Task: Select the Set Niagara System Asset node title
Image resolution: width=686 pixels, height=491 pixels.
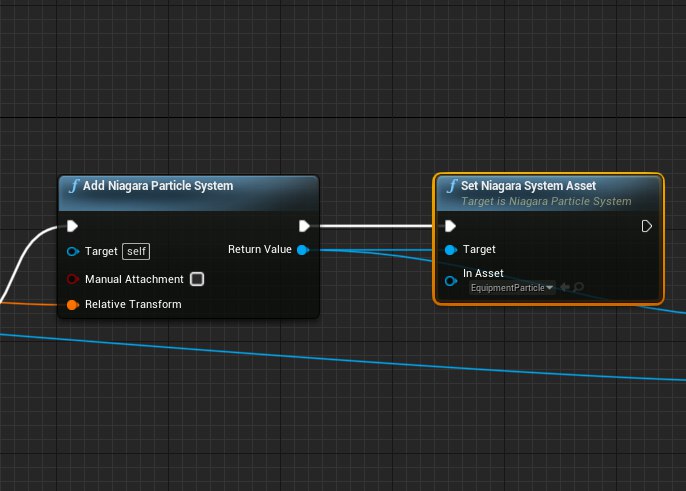Action: pyautogui.click(x=528, y=186)
